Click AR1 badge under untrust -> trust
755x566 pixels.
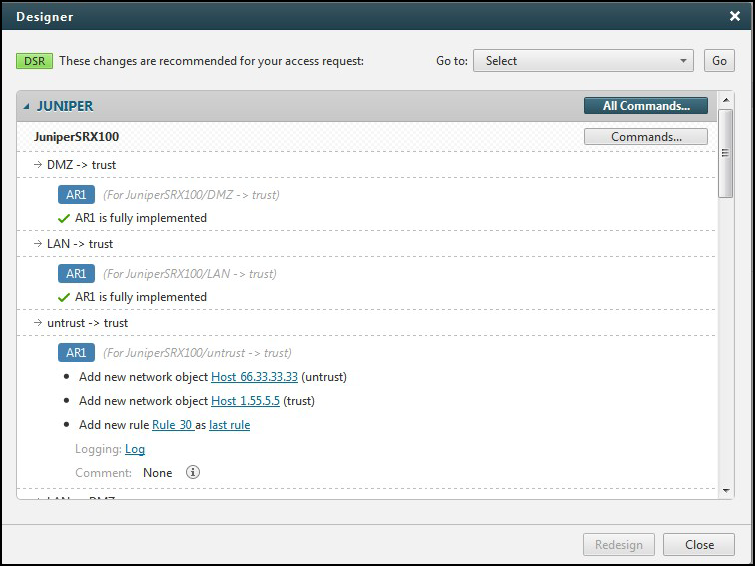tap(76, 352)
